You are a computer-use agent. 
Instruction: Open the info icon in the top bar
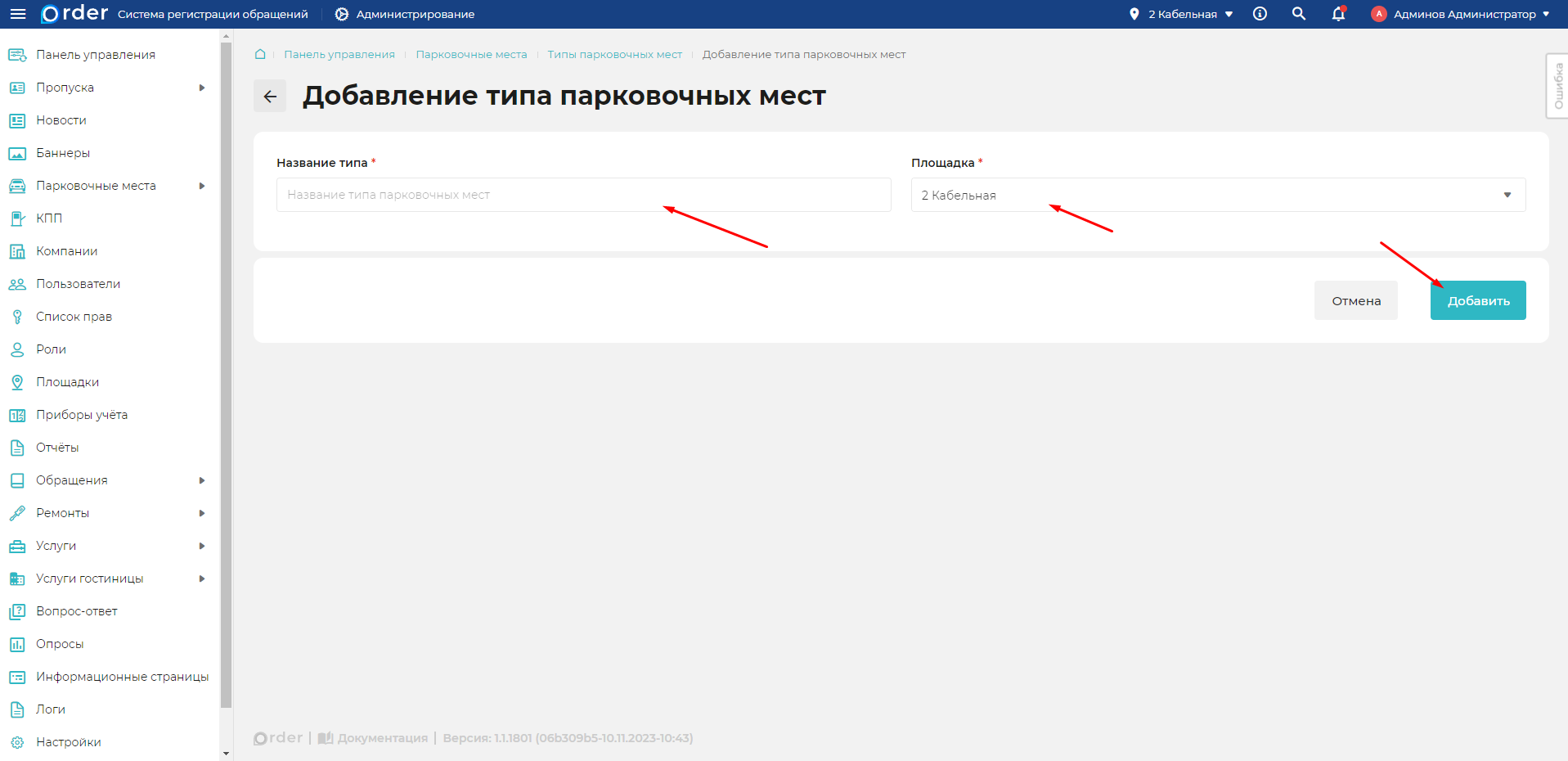[x=1259, y=14]
